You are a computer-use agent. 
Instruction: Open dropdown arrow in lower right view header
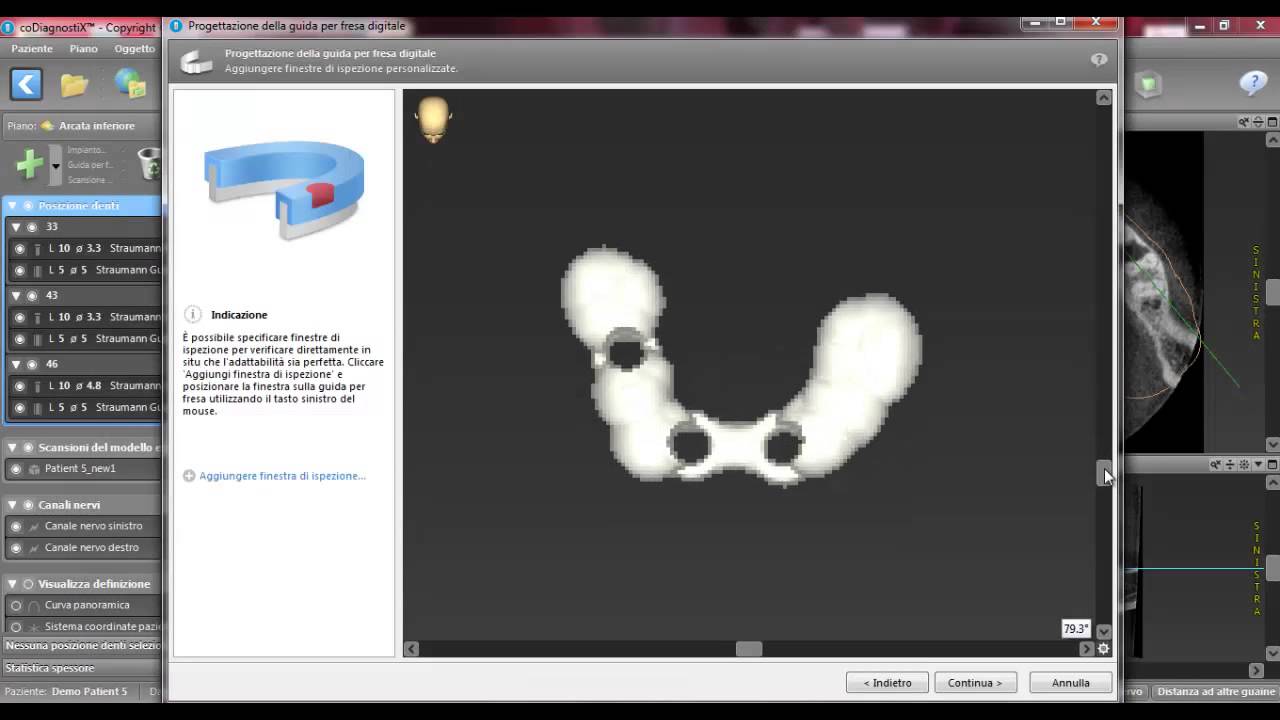[1259, 465]
